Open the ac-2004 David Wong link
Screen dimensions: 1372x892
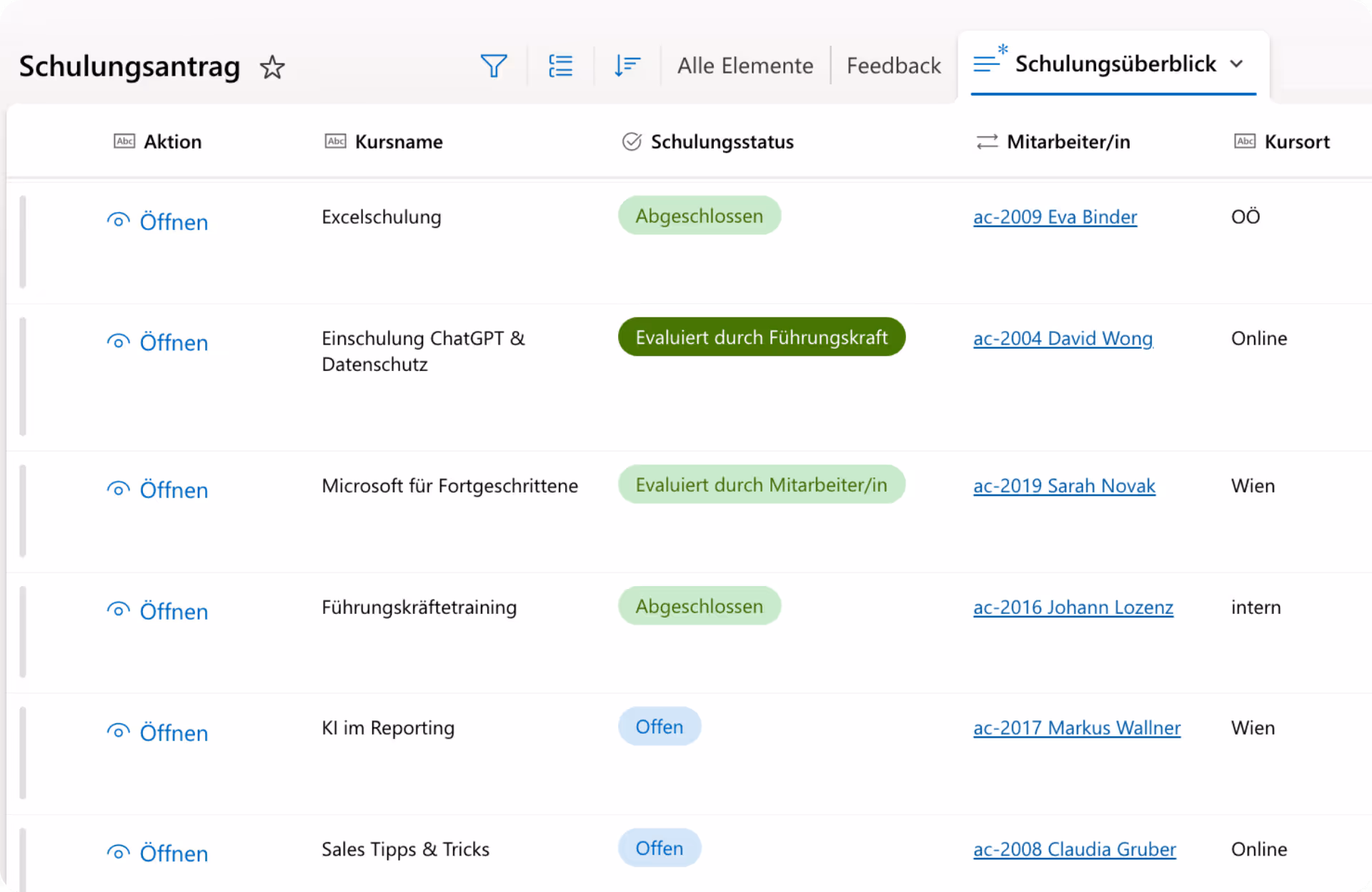tap(1063, 338)
